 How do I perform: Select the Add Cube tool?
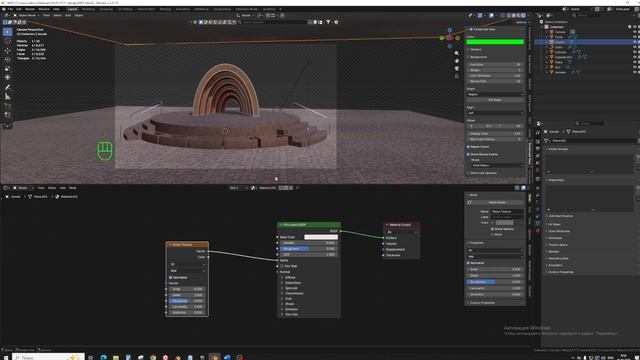pyautogui.click(x=7, y=106)
